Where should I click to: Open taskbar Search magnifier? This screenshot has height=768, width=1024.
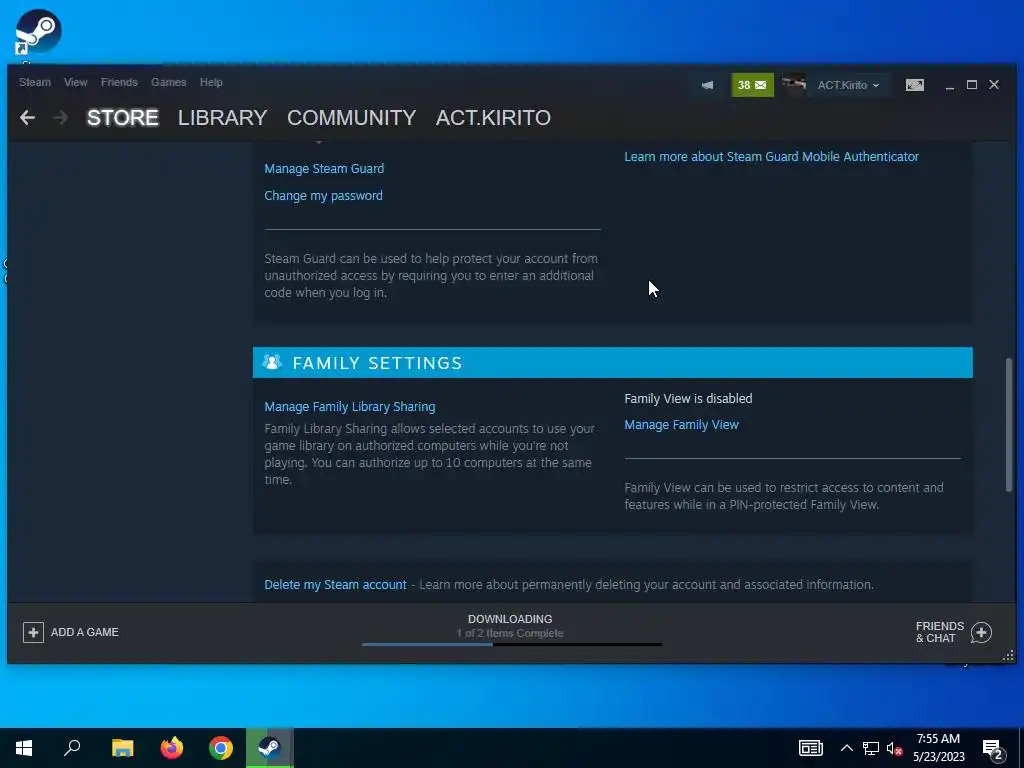click(72, 748)
